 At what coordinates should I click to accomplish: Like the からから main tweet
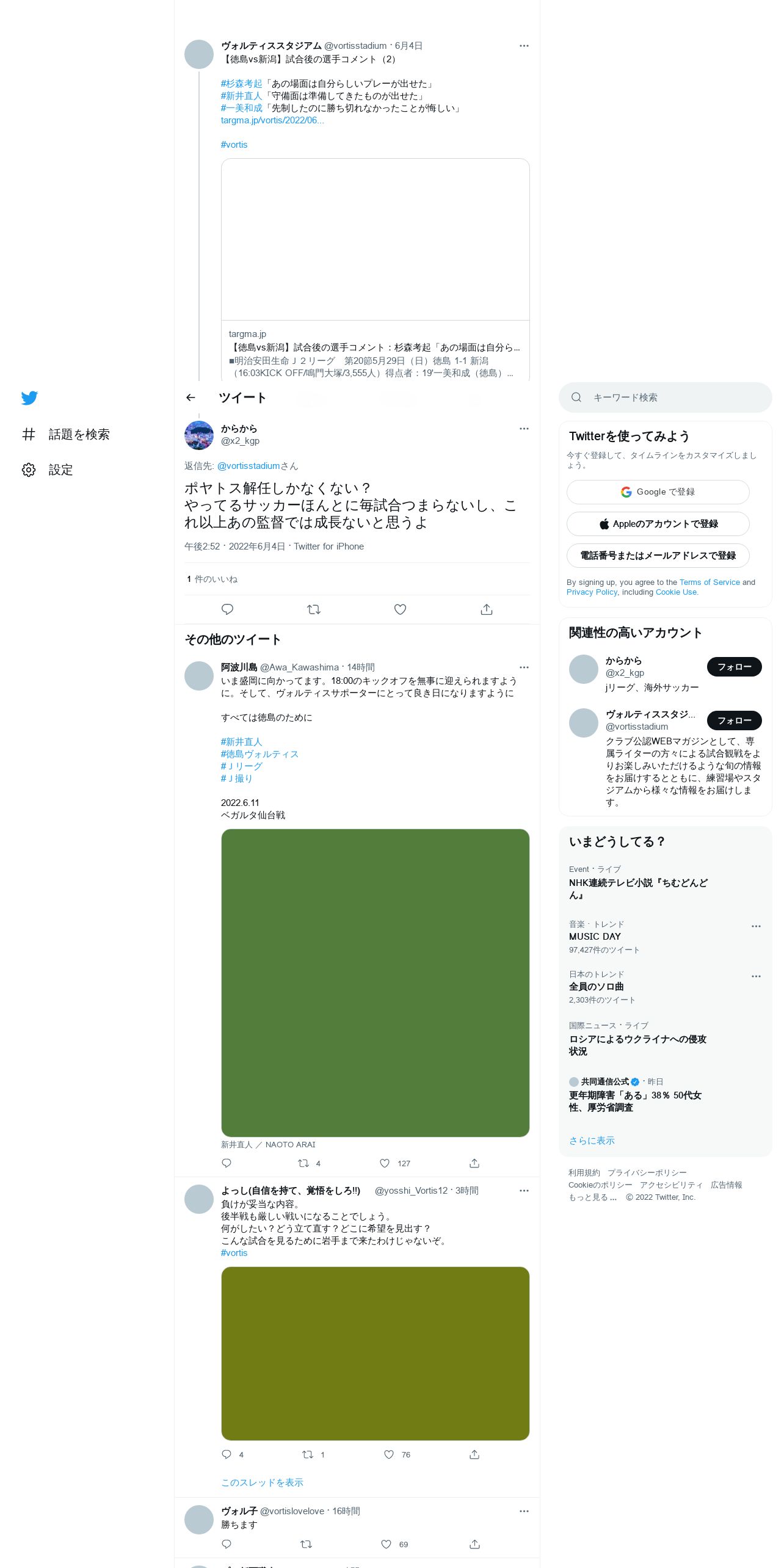pos(400,609)
